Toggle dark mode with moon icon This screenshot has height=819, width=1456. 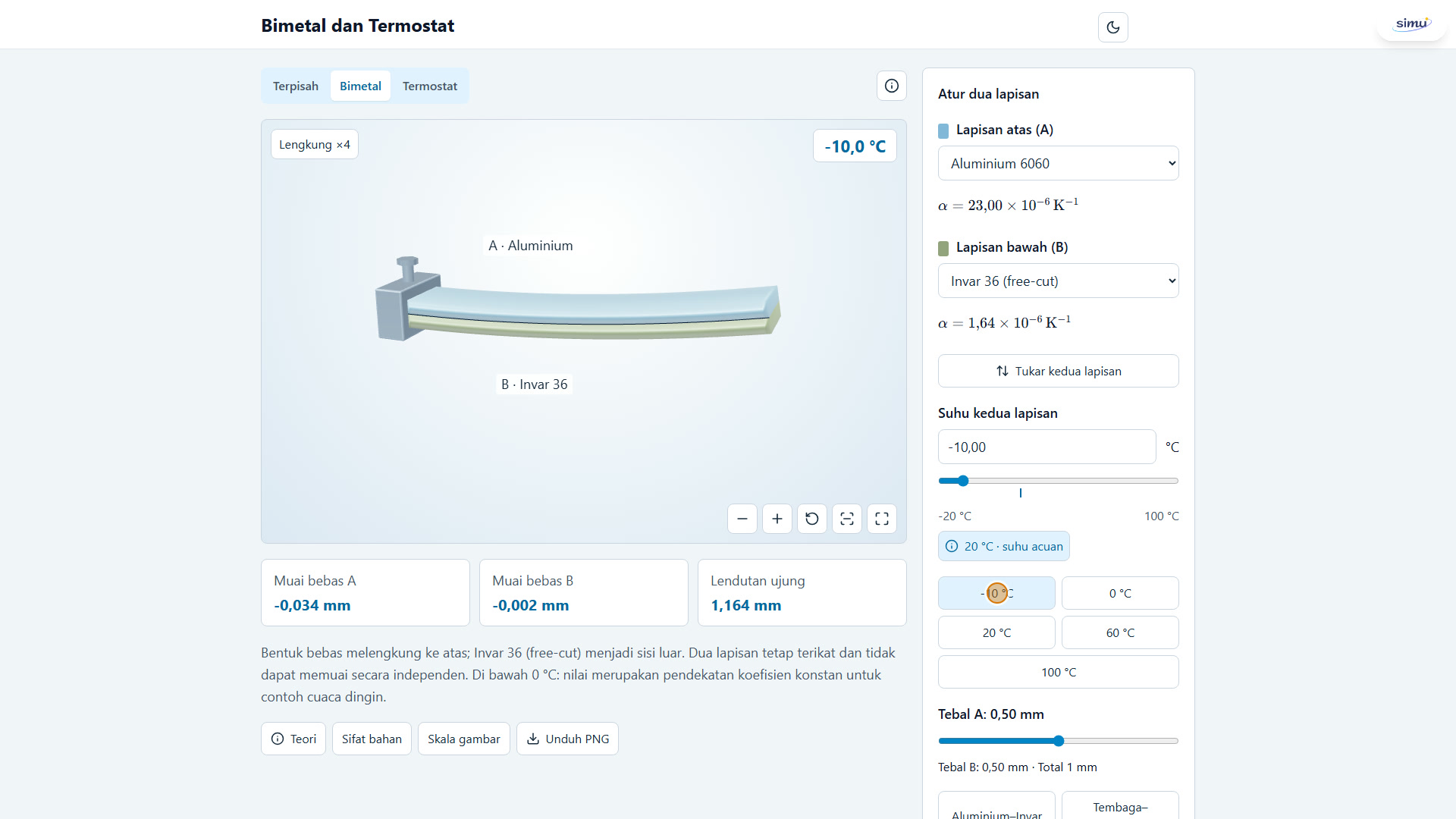[1112, 27]
